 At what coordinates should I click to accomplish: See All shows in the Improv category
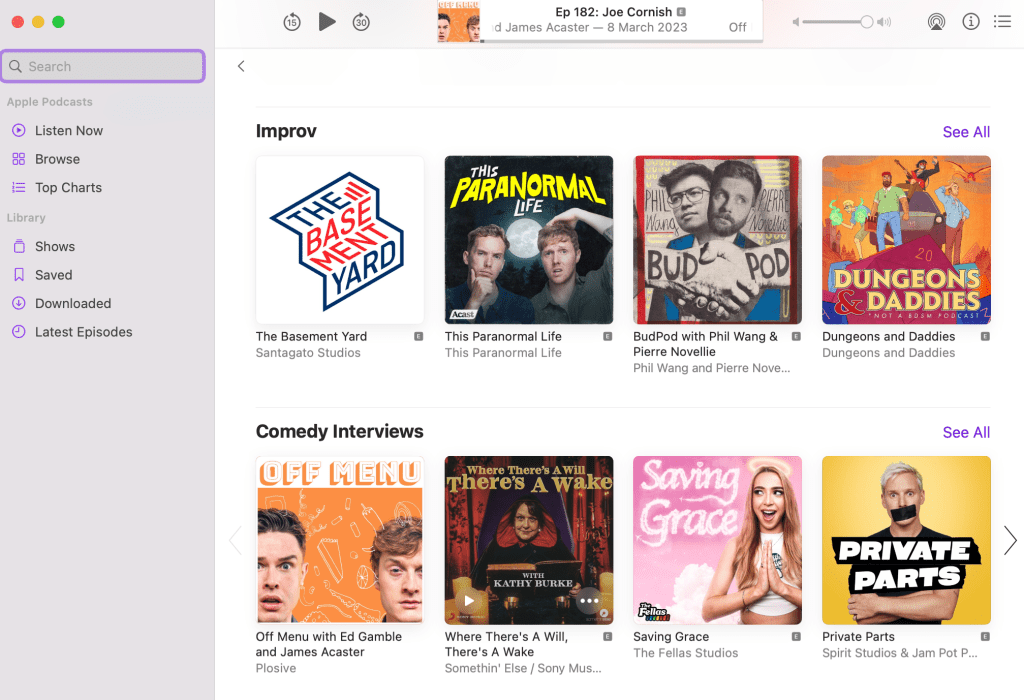point(966,131)
